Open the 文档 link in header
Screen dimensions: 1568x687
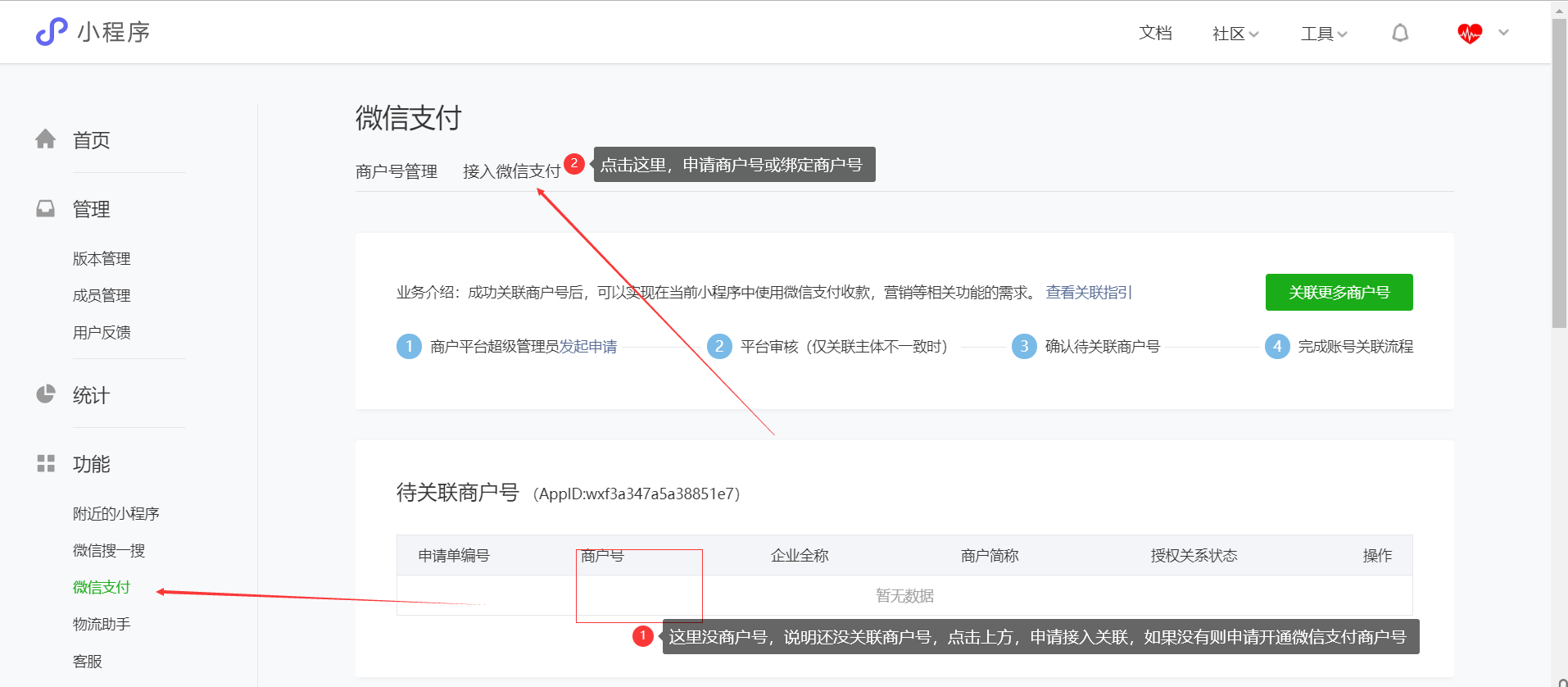click(1155, 33)
